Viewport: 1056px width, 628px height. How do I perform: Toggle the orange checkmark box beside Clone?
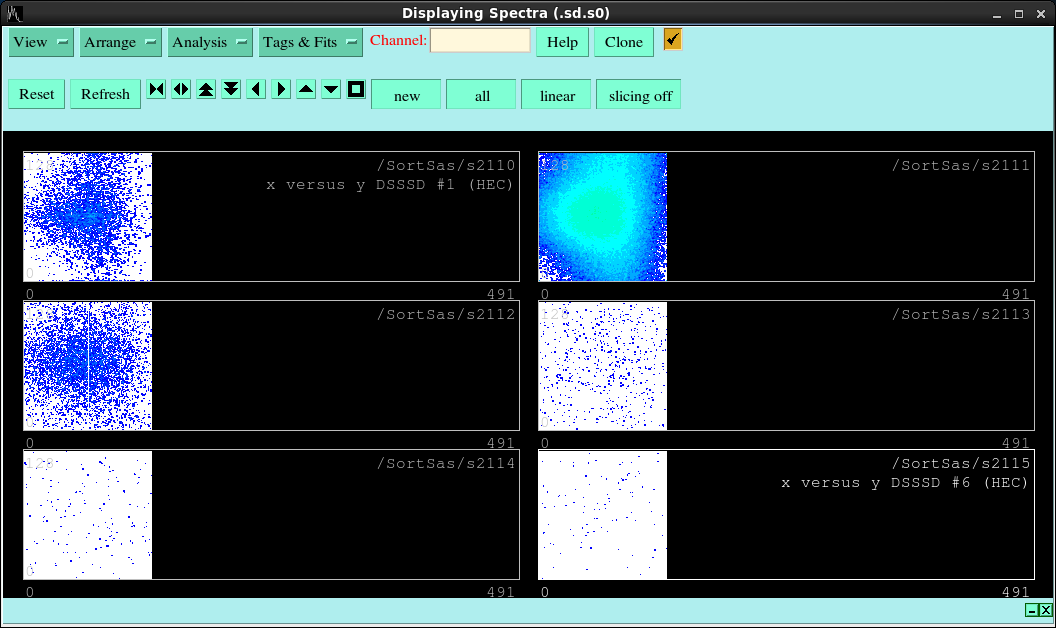point(672,40)
